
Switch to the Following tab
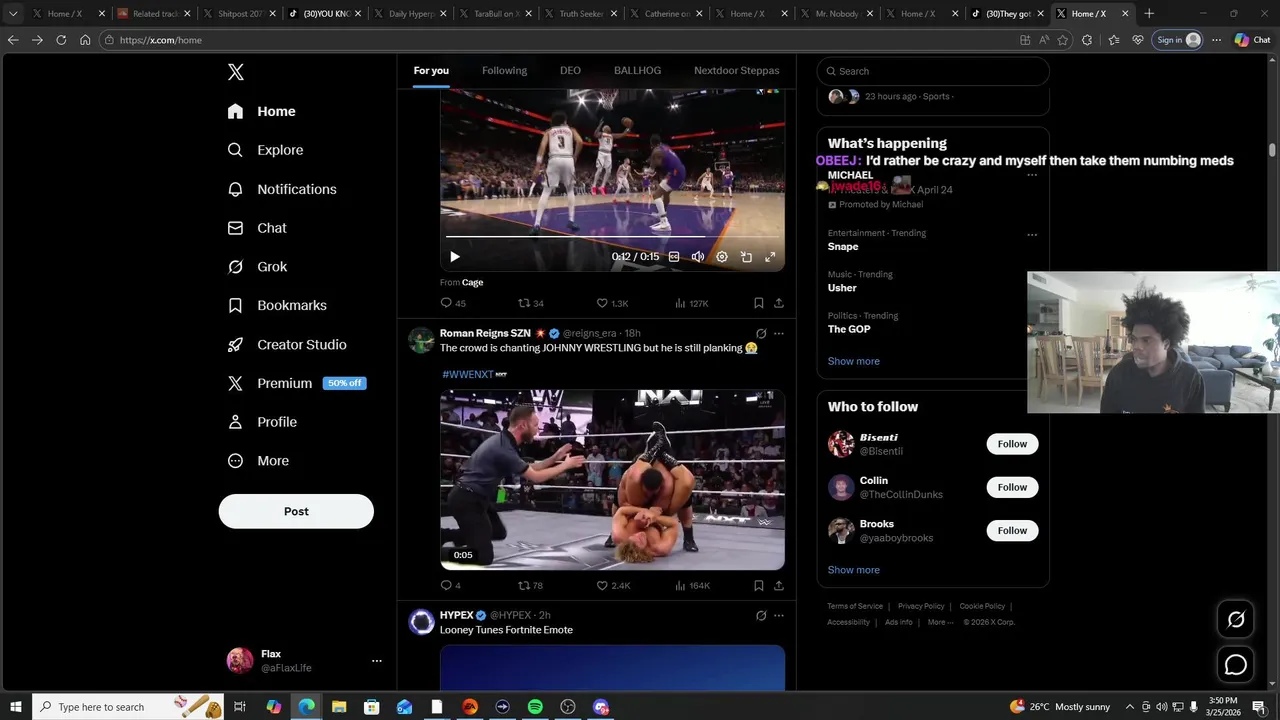tap(504, 70)
